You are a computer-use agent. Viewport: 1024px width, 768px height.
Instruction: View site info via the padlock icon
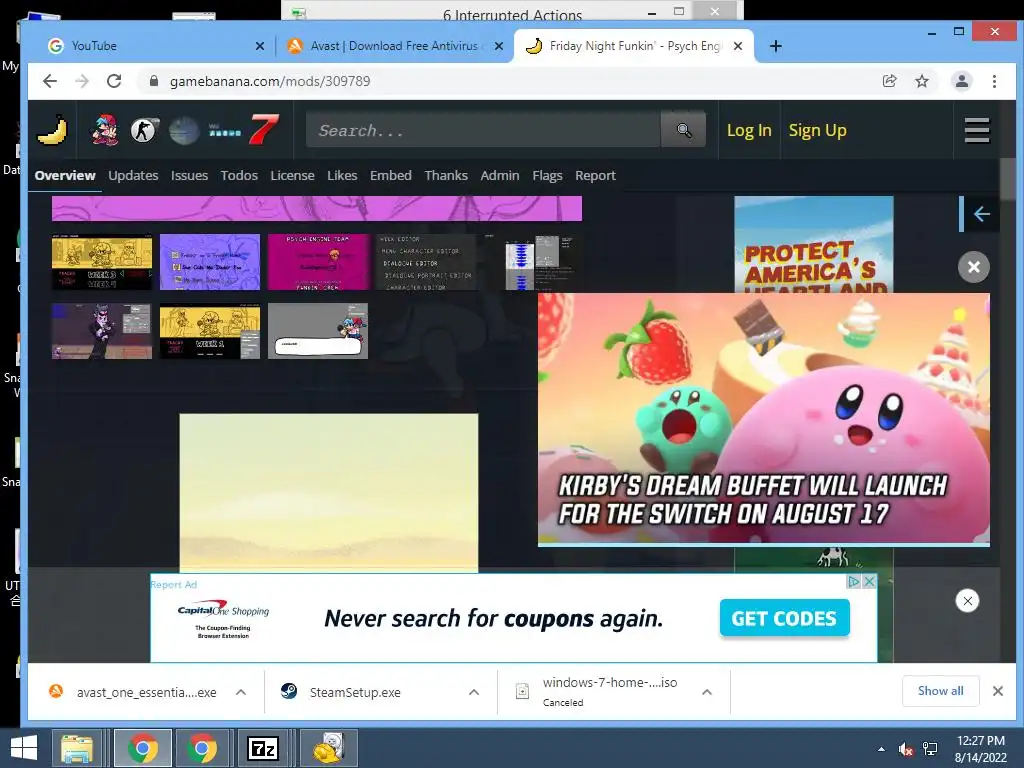153,81
